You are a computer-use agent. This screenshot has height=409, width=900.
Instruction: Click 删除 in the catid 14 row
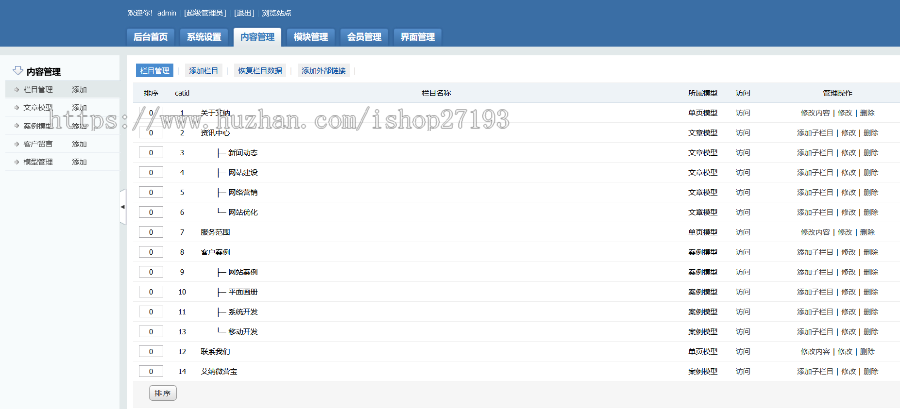(871, 372)
